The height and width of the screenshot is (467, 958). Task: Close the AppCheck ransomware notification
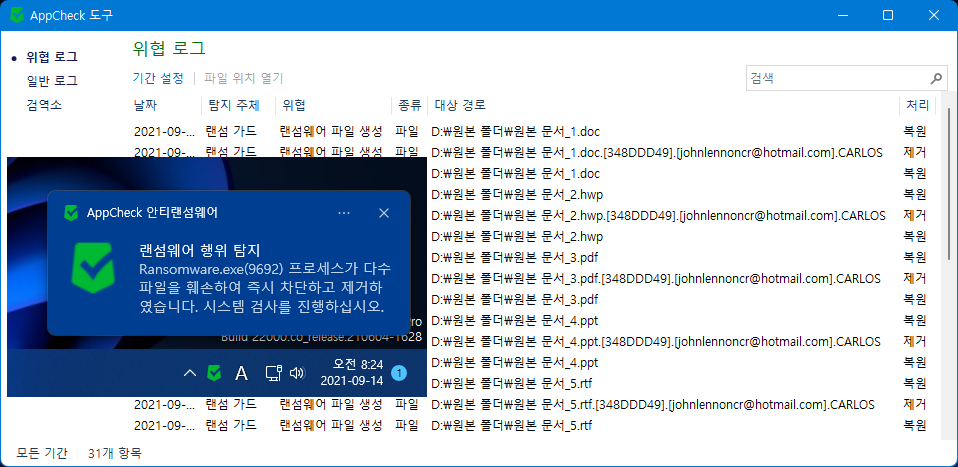pos(383,213)
